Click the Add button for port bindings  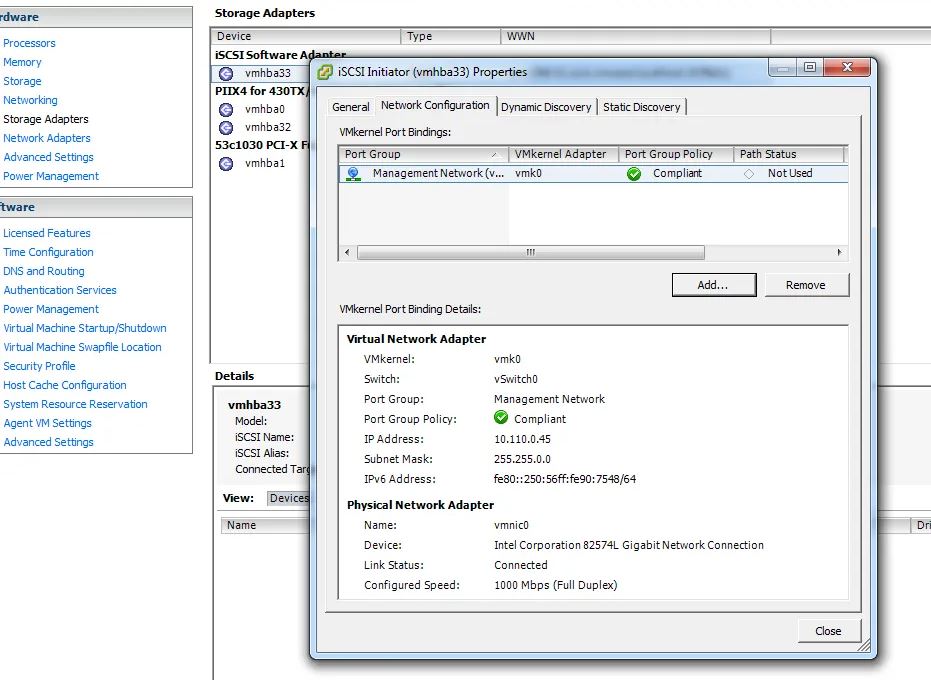713,284
